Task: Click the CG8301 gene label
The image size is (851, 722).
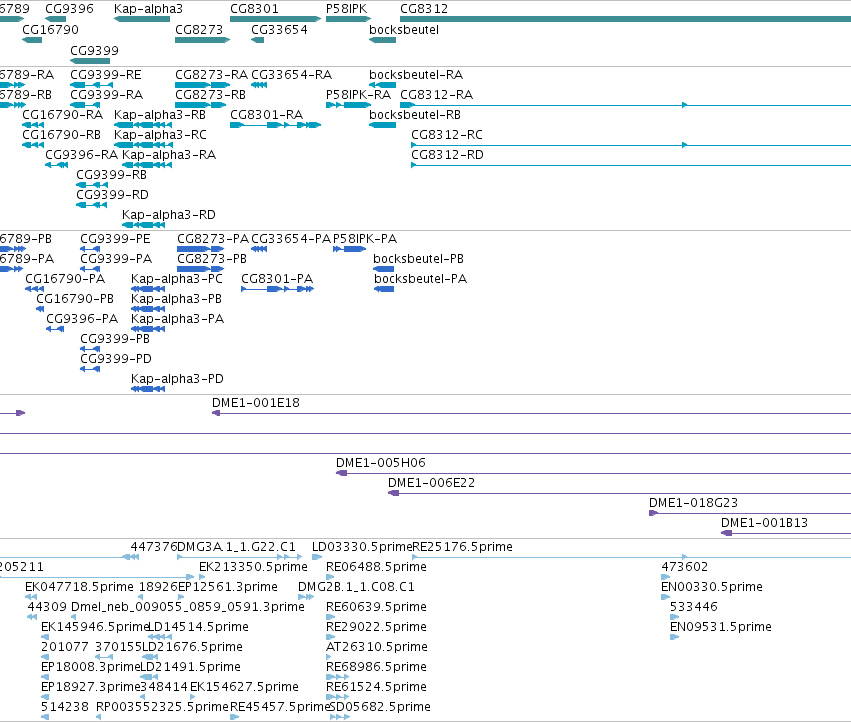Action: tap(254, 9)
